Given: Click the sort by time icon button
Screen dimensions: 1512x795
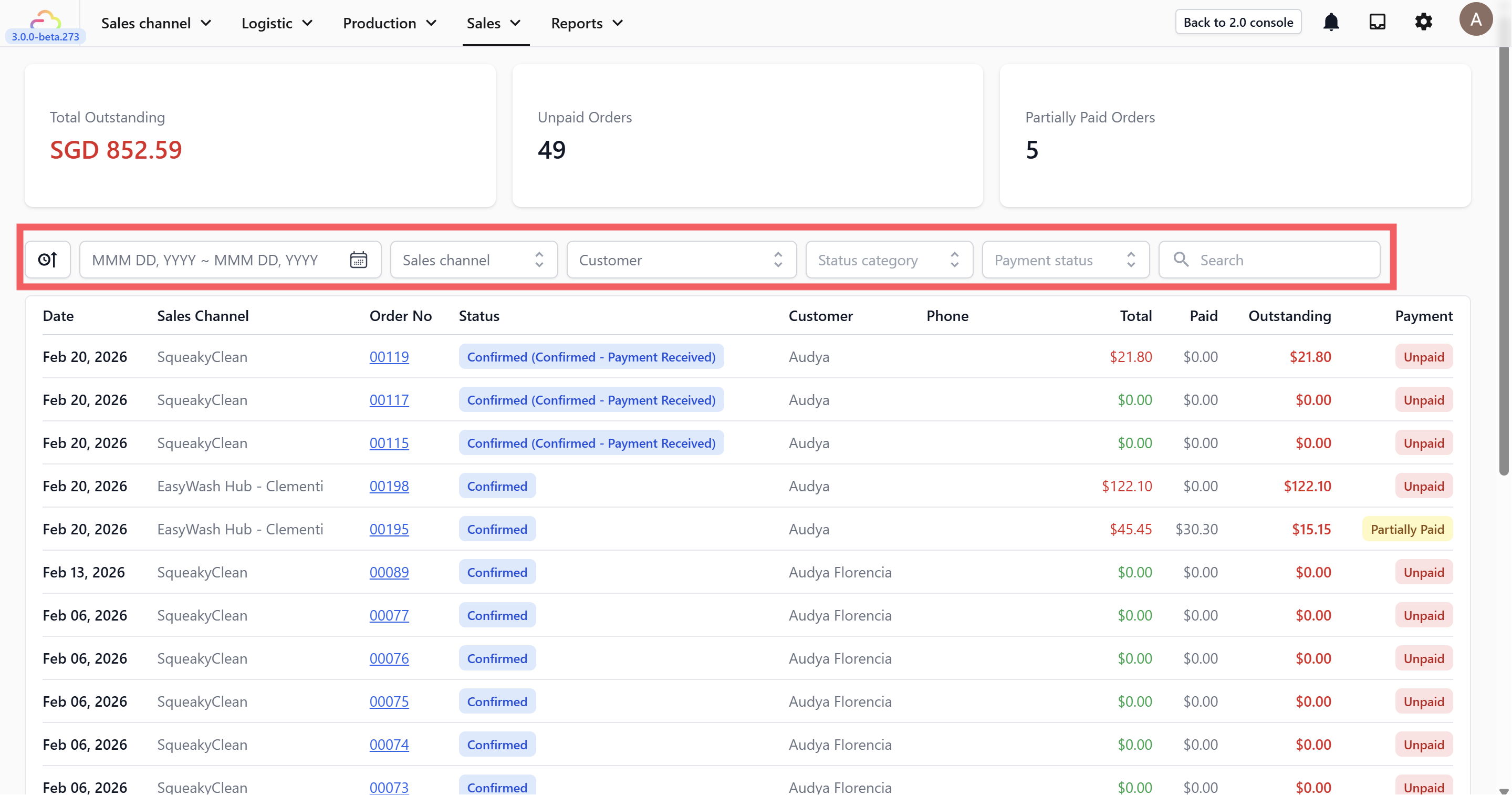Looking at the screenshot, I should click(x=48, y=260).
